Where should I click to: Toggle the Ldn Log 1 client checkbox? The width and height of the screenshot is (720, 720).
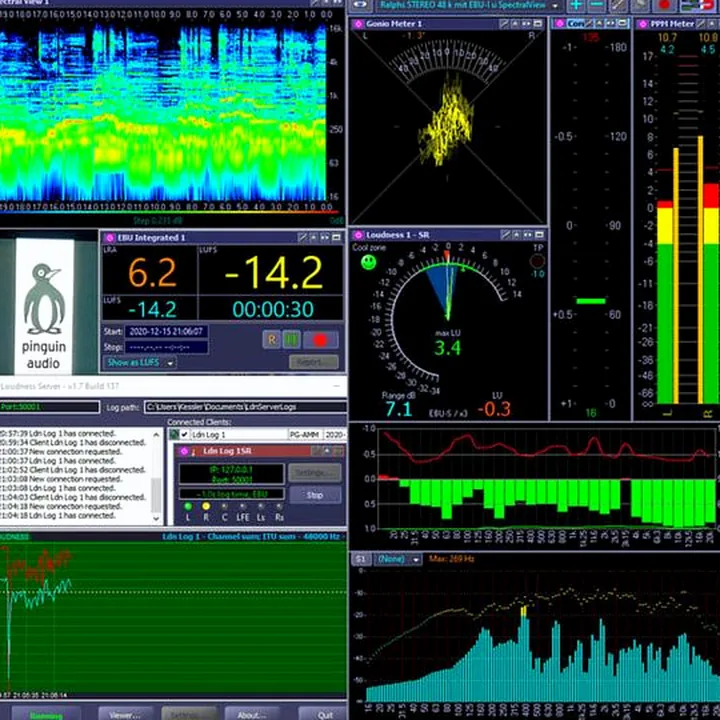(x=185, y=434)
